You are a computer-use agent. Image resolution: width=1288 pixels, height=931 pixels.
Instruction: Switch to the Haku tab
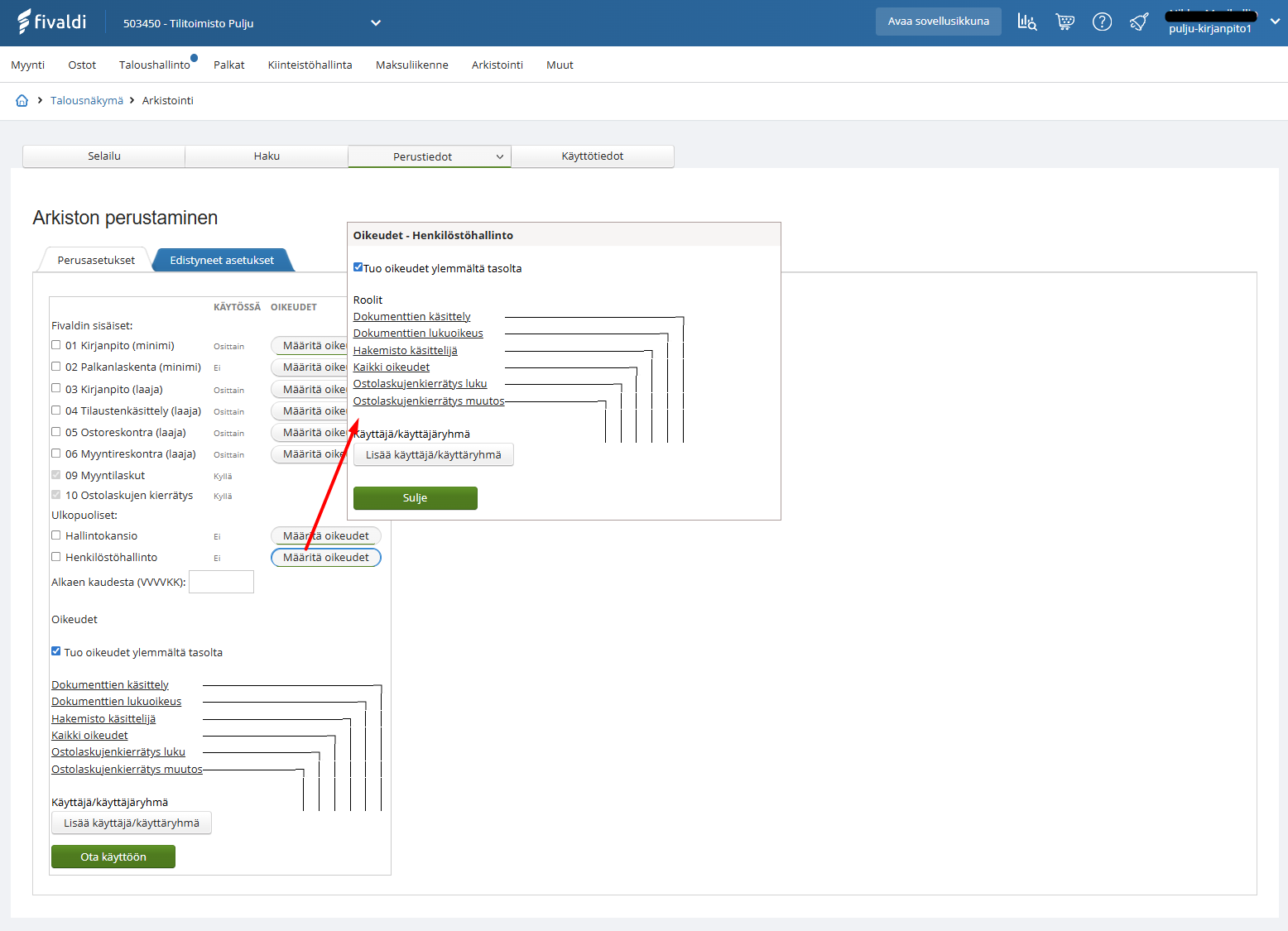click(x=267, y=156)
